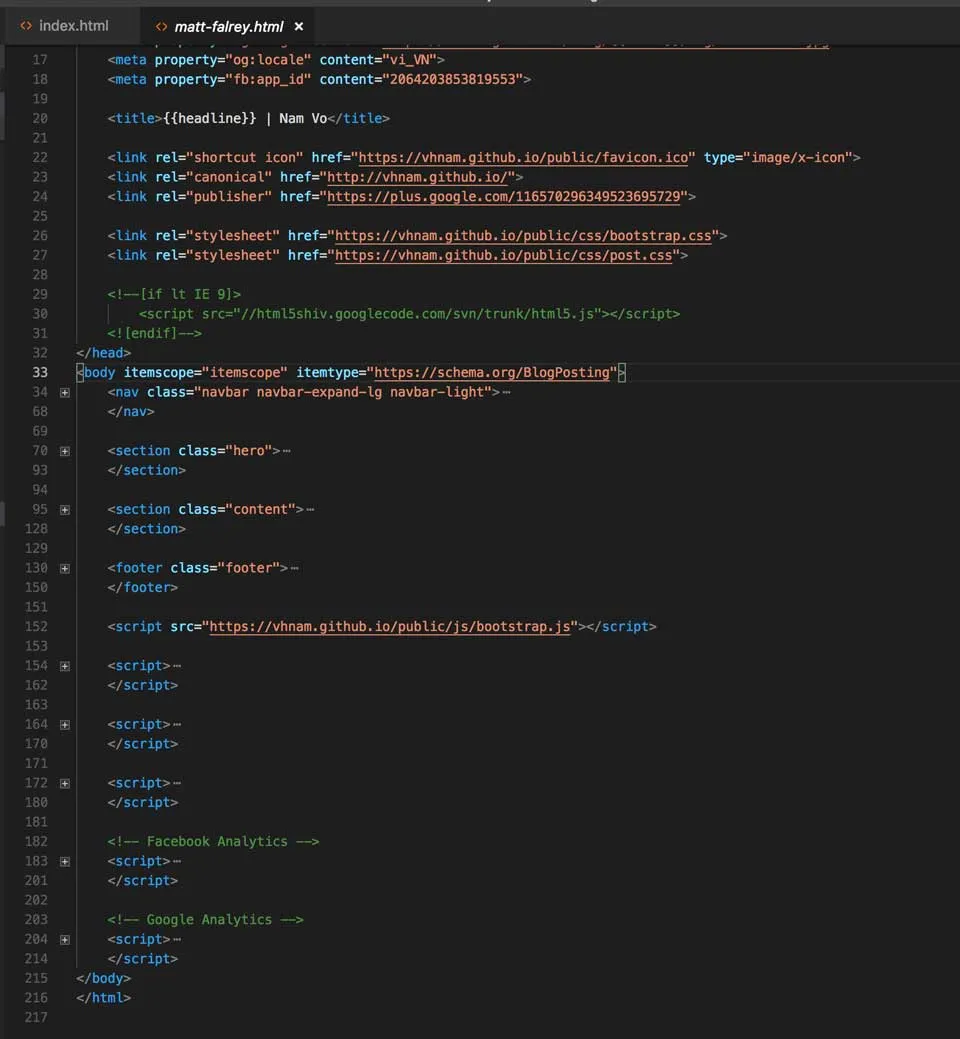Click the fold icon on line 164
This screenshot has height=1039, width=960.
65,725
